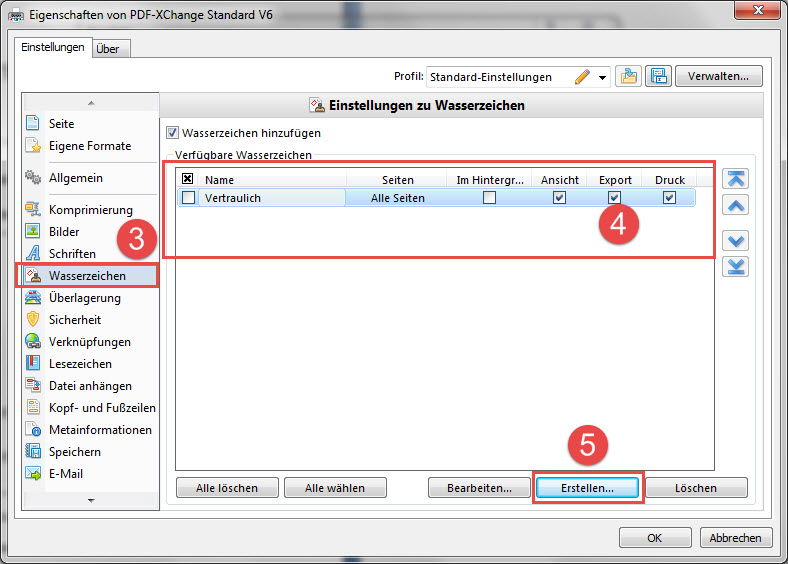Click the load profile folder icon
The width and height of the screenshot is (788, 564).
click(x=628, y=76)
